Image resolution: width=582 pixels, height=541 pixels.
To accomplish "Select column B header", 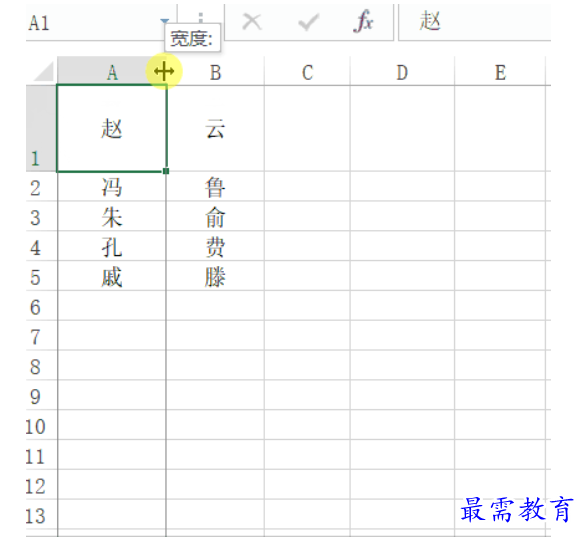I will pos(215,72).
